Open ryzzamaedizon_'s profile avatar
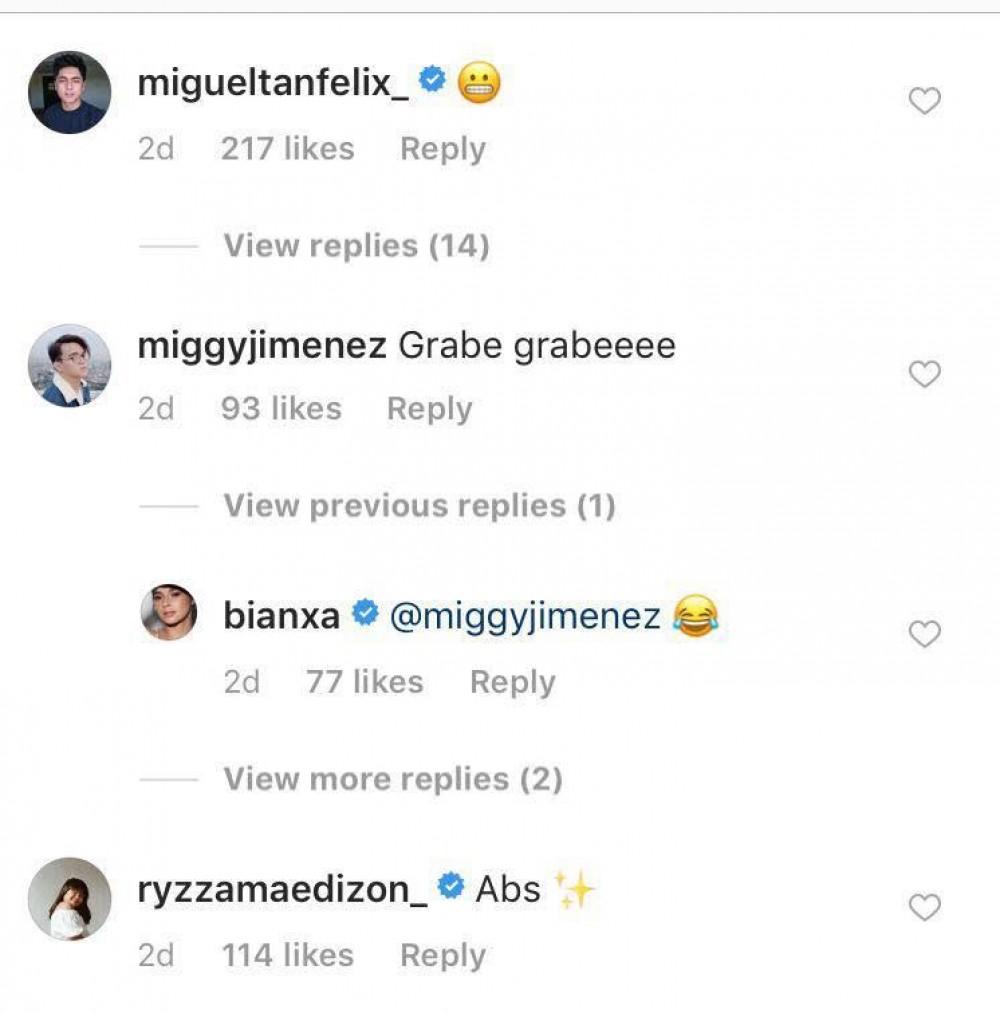Screen dimensions: 1000x1013 70,898
